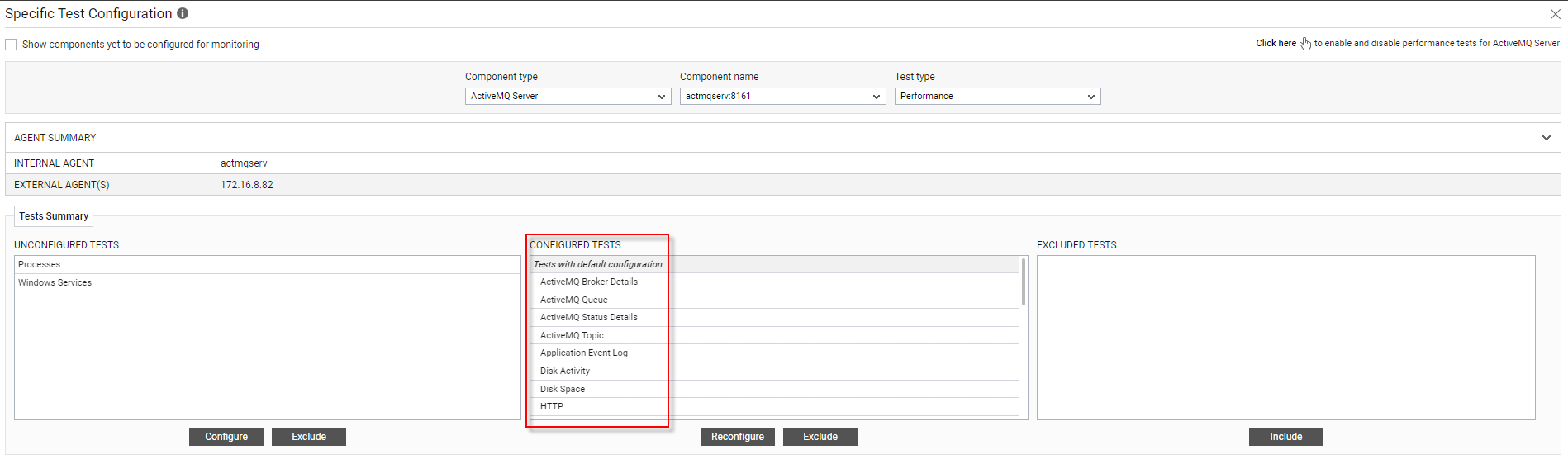Image resolution: width=1568 pixels, height=459 pixels.
Task: Click the info icon beside Specific Test Configuration
Action: (x=183, y=13)
